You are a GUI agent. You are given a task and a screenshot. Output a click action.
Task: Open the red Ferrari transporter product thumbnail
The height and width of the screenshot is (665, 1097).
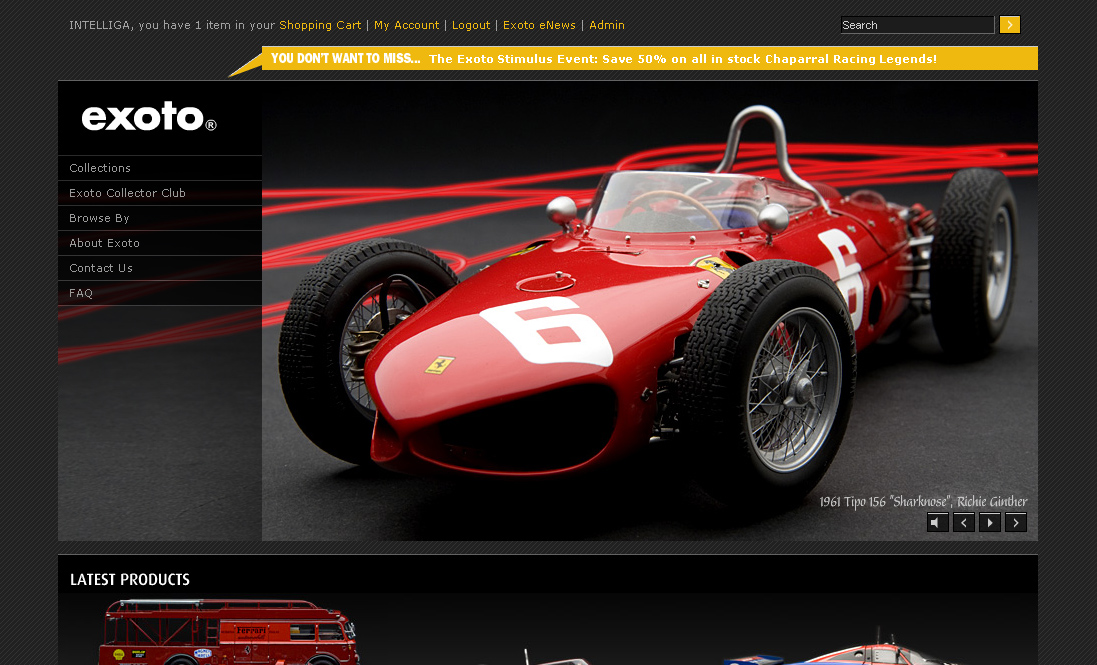coord(228,632)
